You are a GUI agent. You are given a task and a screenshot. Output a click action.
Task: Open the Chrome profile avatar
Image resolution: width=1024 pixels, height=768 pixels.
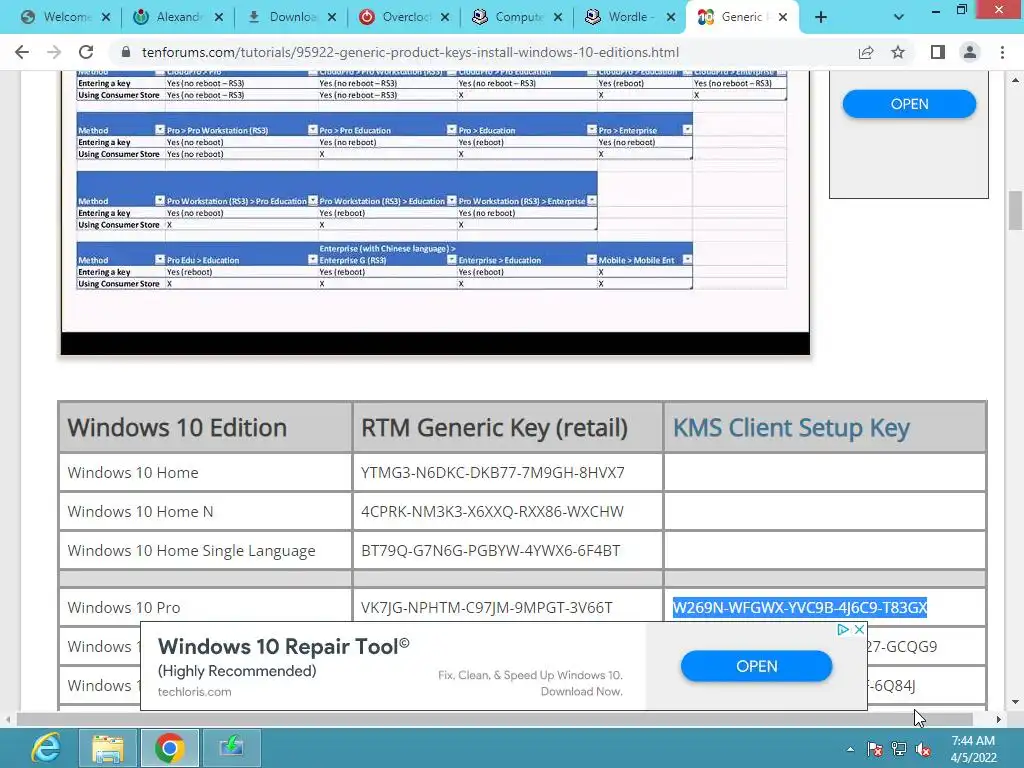(x=970, y=52)
